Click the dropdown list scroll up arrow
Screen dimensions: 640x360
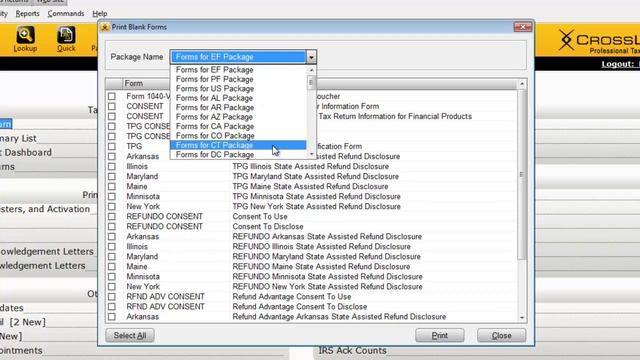click(311, 70)
